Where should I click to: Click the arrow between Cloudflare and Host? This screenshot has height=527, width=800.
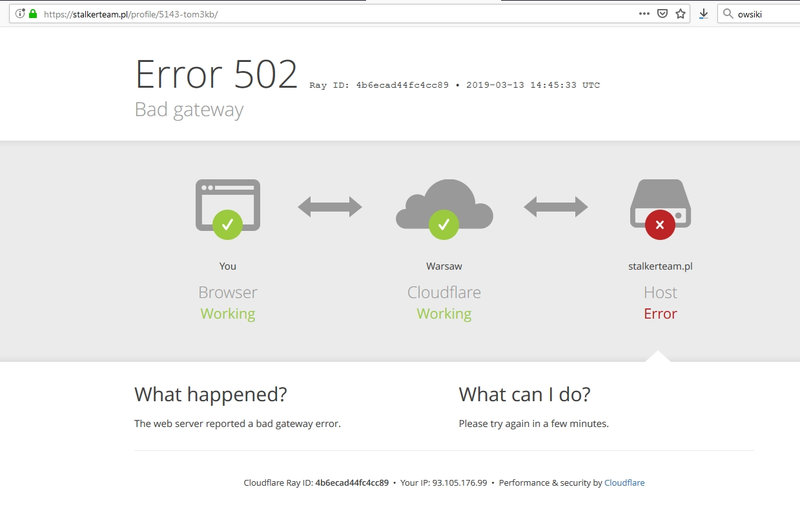pyautogui.click(x=556, y=207)
